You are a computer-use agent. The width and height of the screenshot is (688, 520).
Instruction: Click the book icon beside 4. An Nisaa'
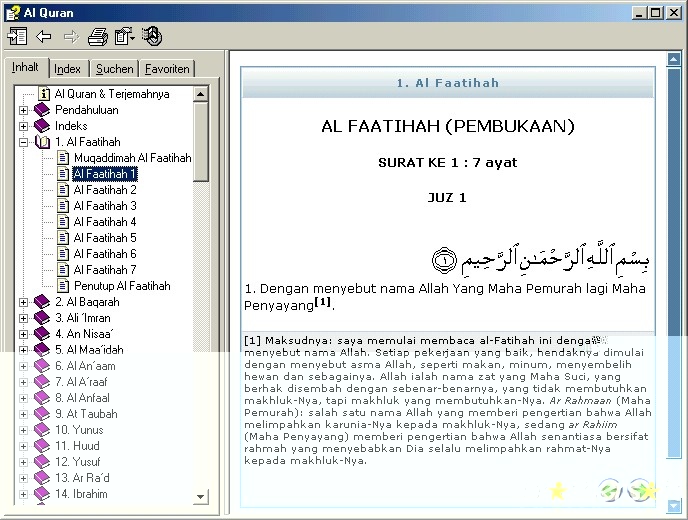pyautogui.click(x=42, y=334)
